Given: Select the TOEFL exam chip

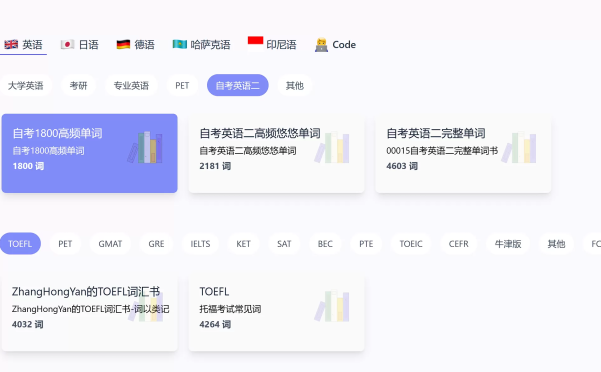Looking at the screenshot, I should 20,244.
